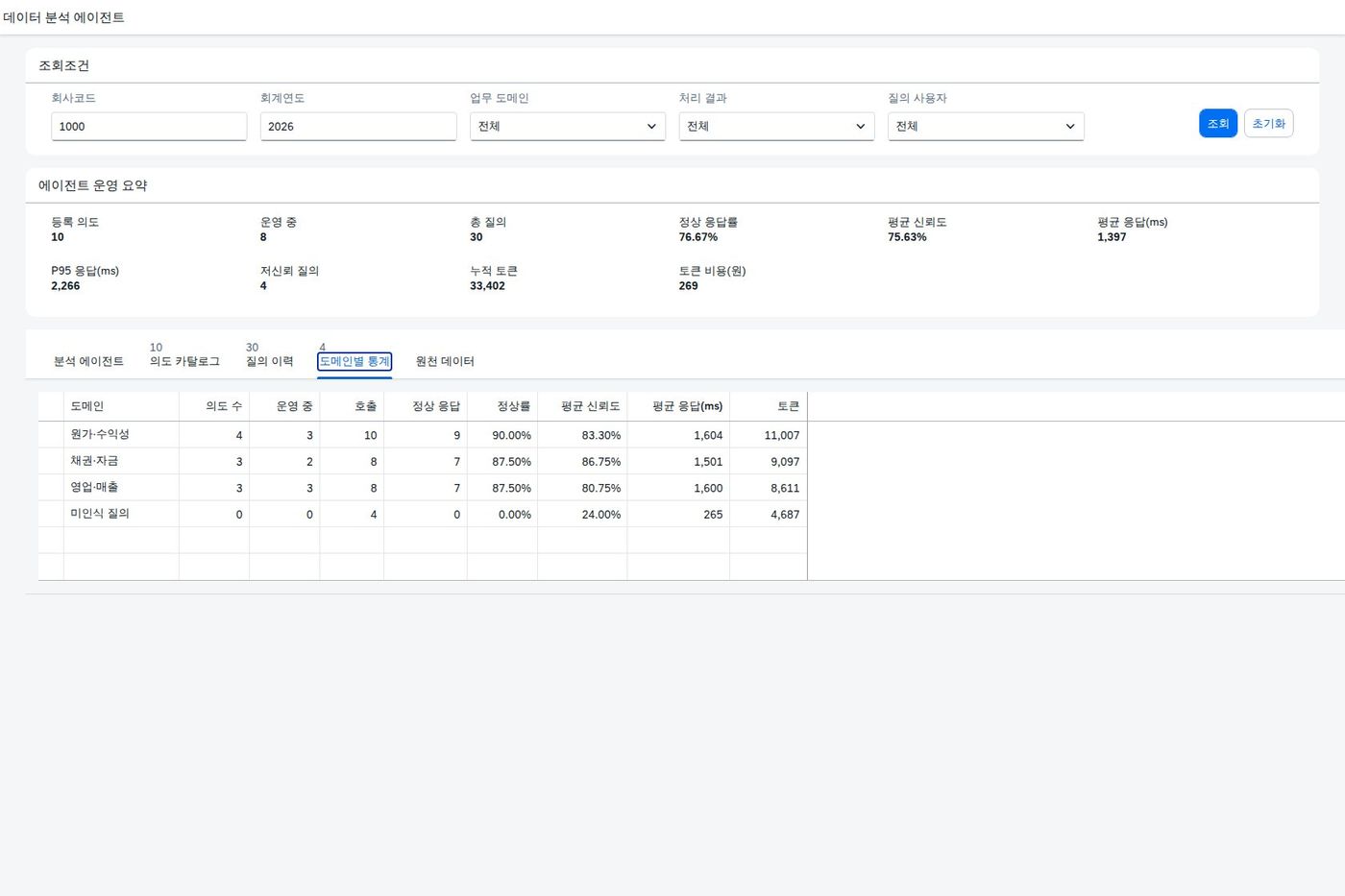
Task: Click the 정상률 column header
Action: tap(502, 406)
